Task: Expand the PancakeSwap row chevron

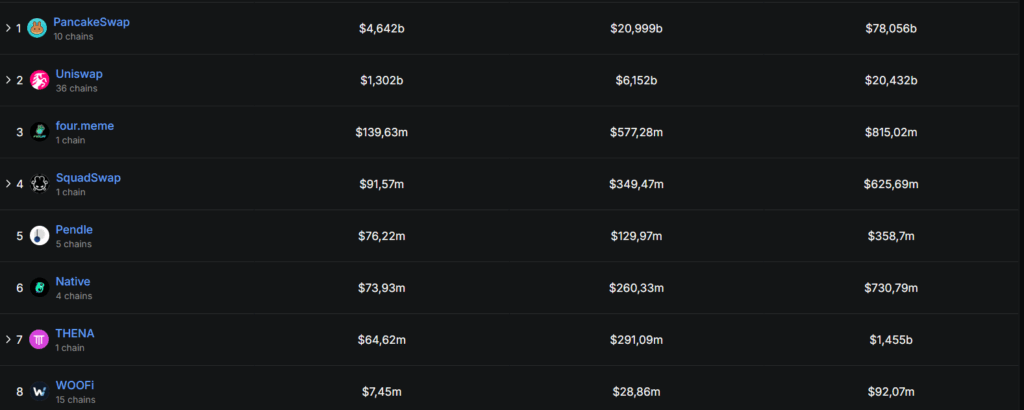Action: pyautogui.click(x=8, y=28)
